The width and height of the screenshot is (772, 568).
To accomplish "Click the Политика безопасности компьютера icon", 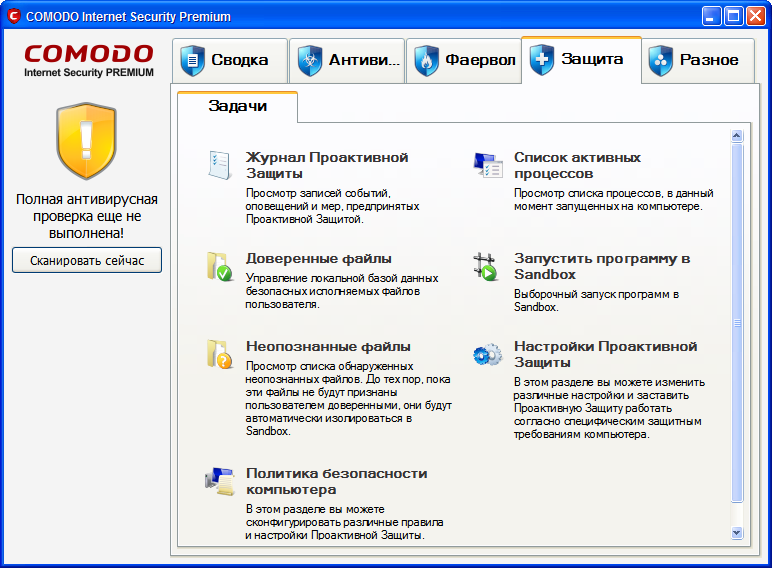I will pyautogui.click(x=220, y=481).
